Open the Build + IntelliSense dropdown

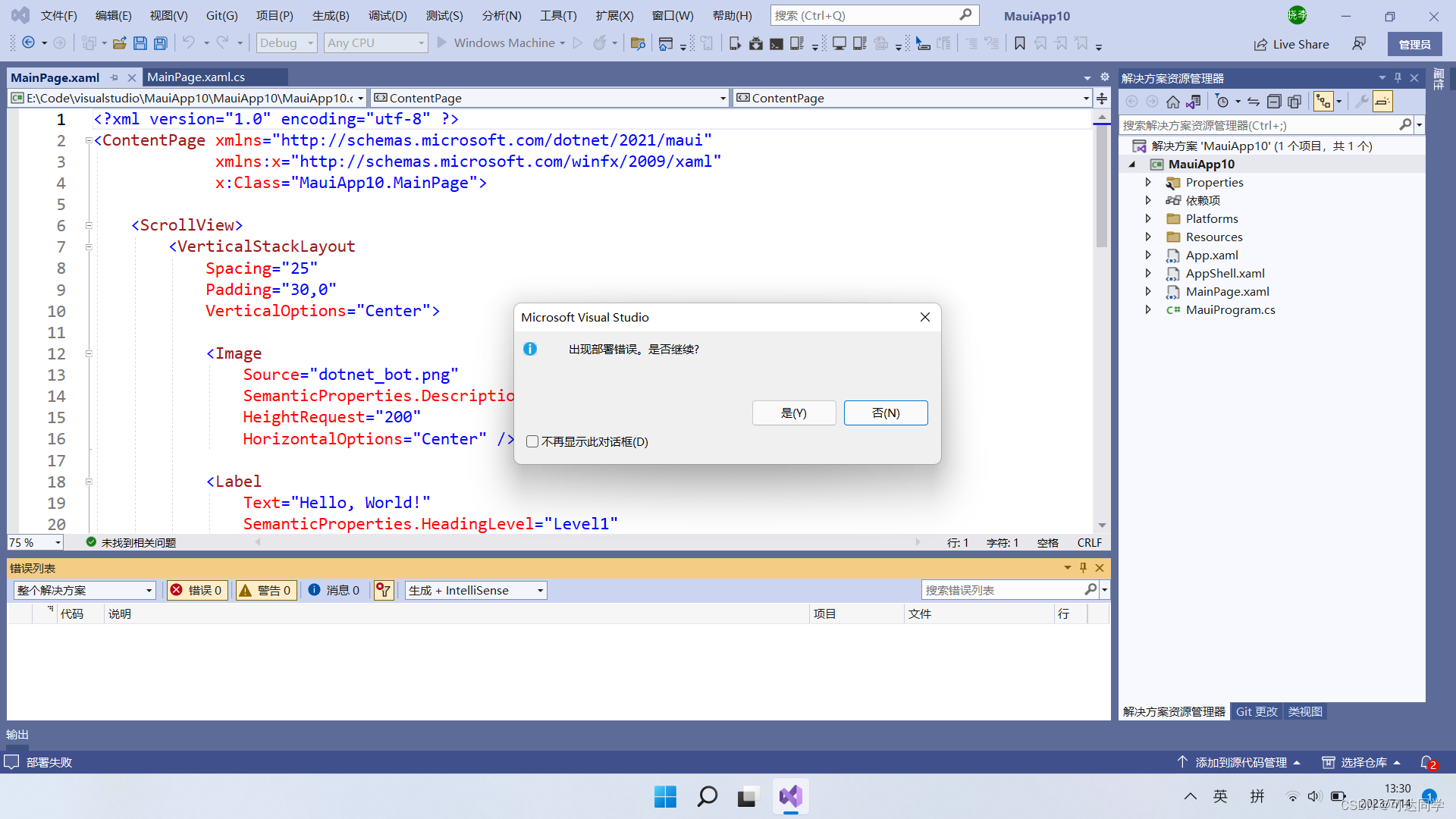(x=476, y=590)
